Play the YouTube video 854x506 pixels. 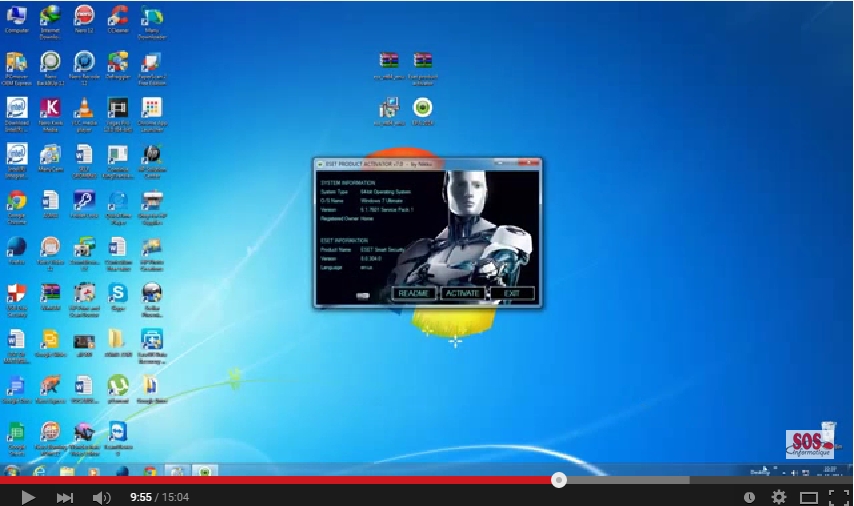tap(27, 497)
